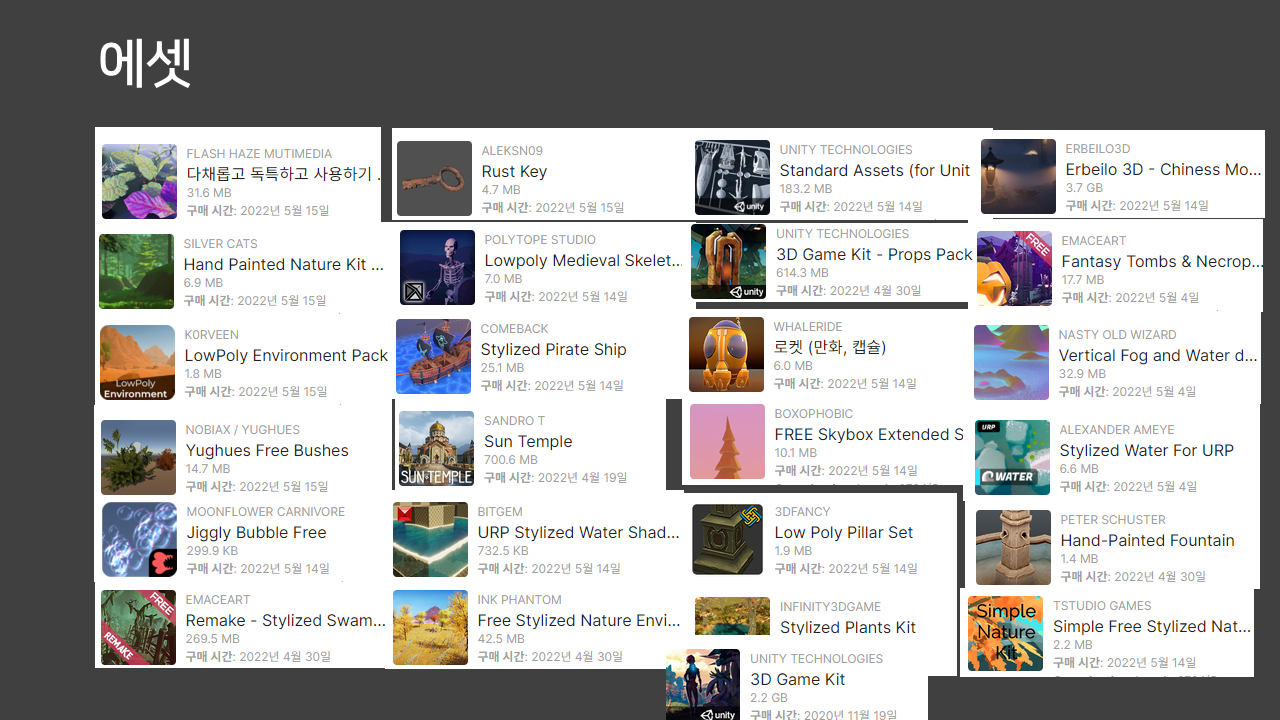Image resolution: width=1280 pixels, height=720 pixels.
Task: Click the ALEKSN09 publisher name
Action: (512, 151)
